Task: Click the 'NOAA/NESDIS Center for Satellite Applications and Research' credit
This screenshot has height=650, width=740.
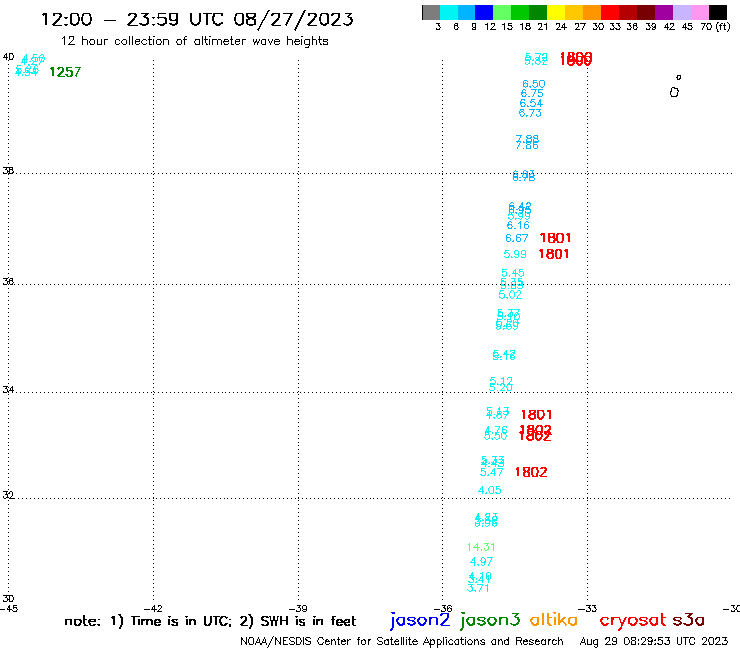Action: (402, 641)
